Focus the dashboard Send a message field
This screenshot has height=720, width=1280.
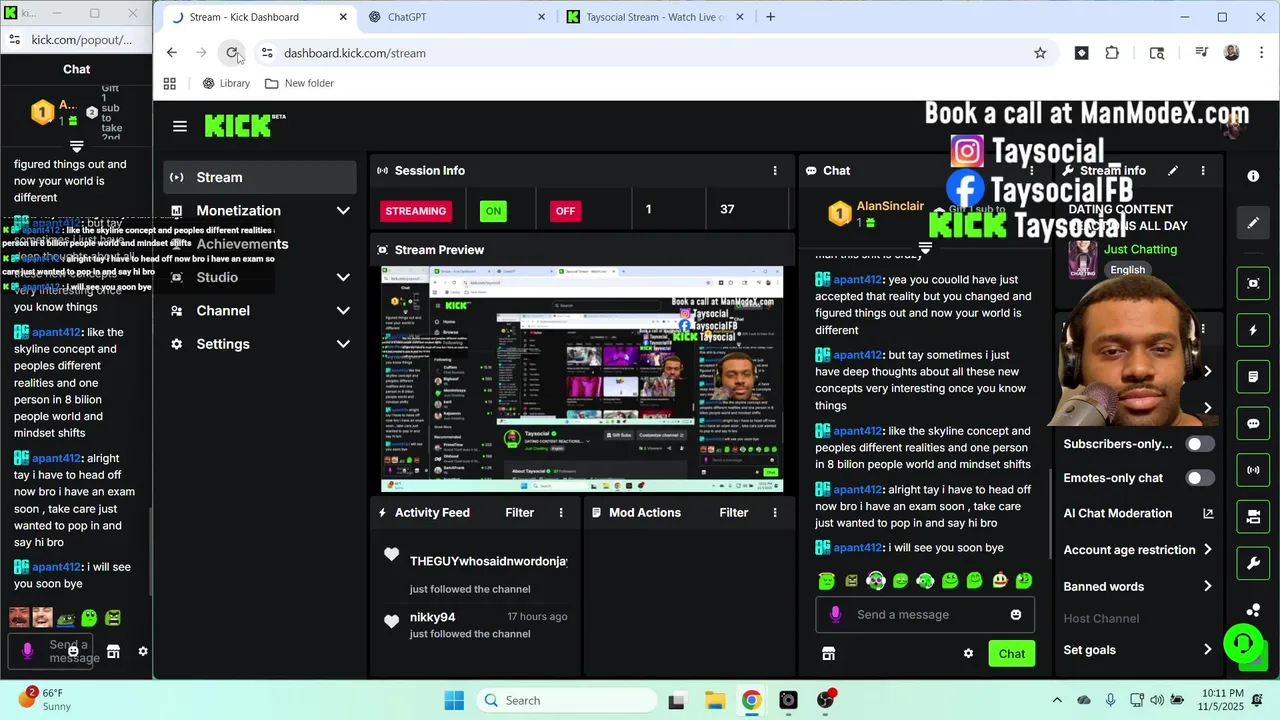(x=925, y=615)
